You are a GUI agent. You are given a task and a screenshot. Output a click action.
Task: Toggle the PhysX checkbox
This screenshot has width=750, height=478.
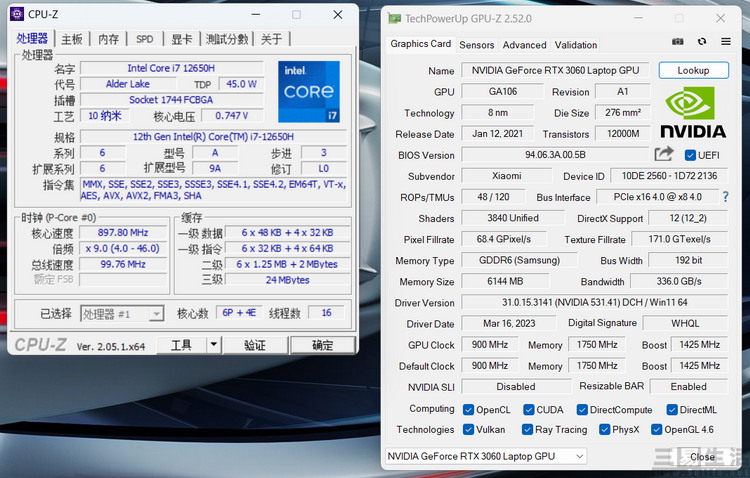point(605,430)
